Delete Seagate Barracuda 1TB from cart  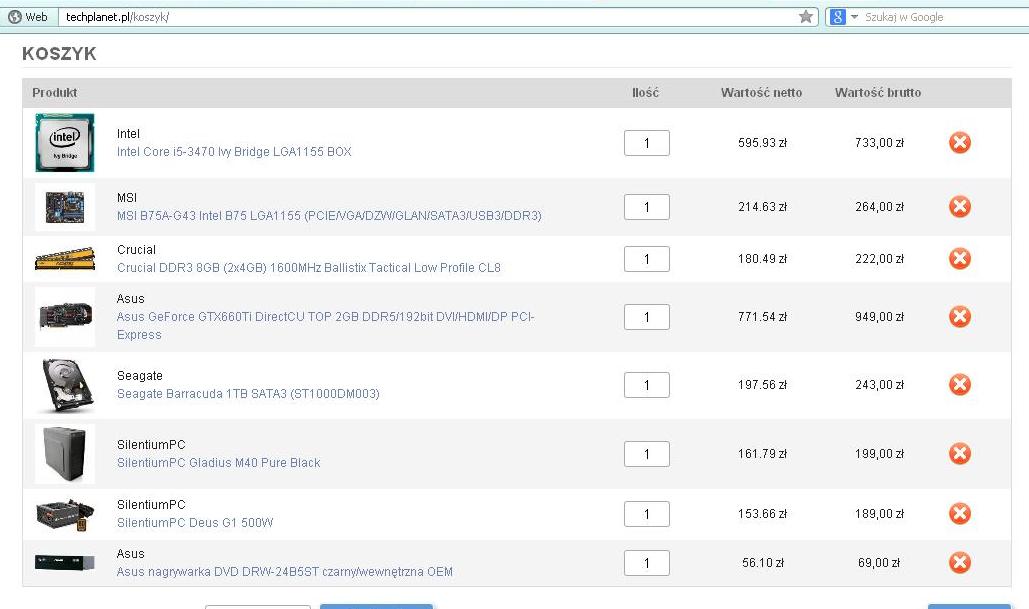click(959, 385)
